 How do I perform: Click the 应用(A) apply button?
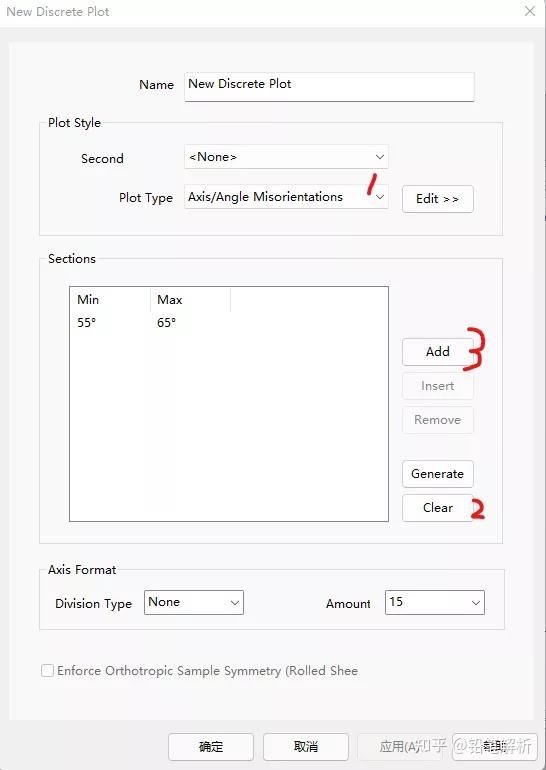401,747
